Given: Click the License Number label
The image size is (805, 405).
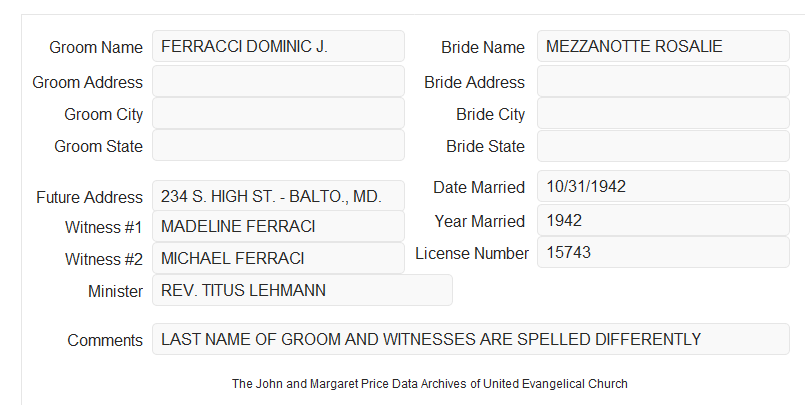Looking at the screenshot, I should (472, 253).
